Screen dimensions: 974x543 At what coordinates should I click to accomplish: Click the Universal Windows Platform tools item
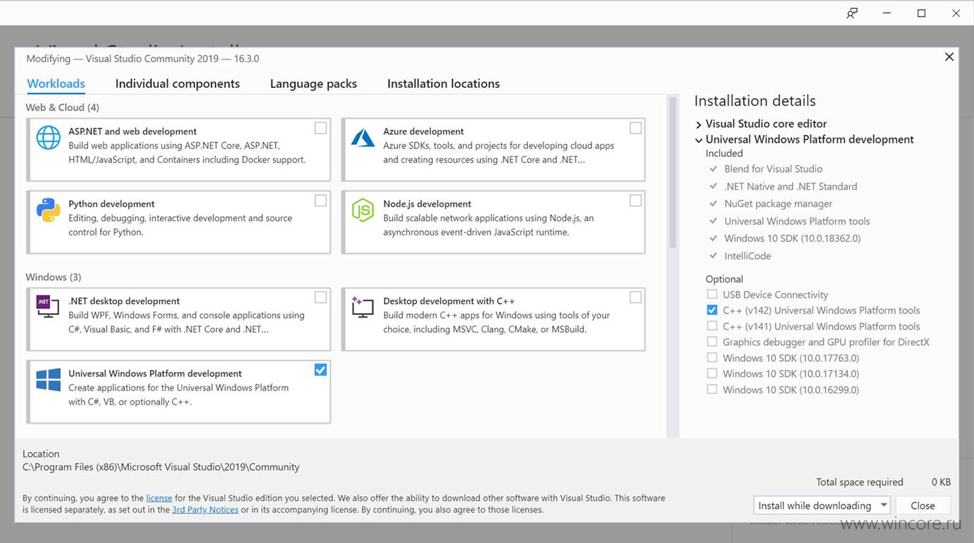pos(797,221)
